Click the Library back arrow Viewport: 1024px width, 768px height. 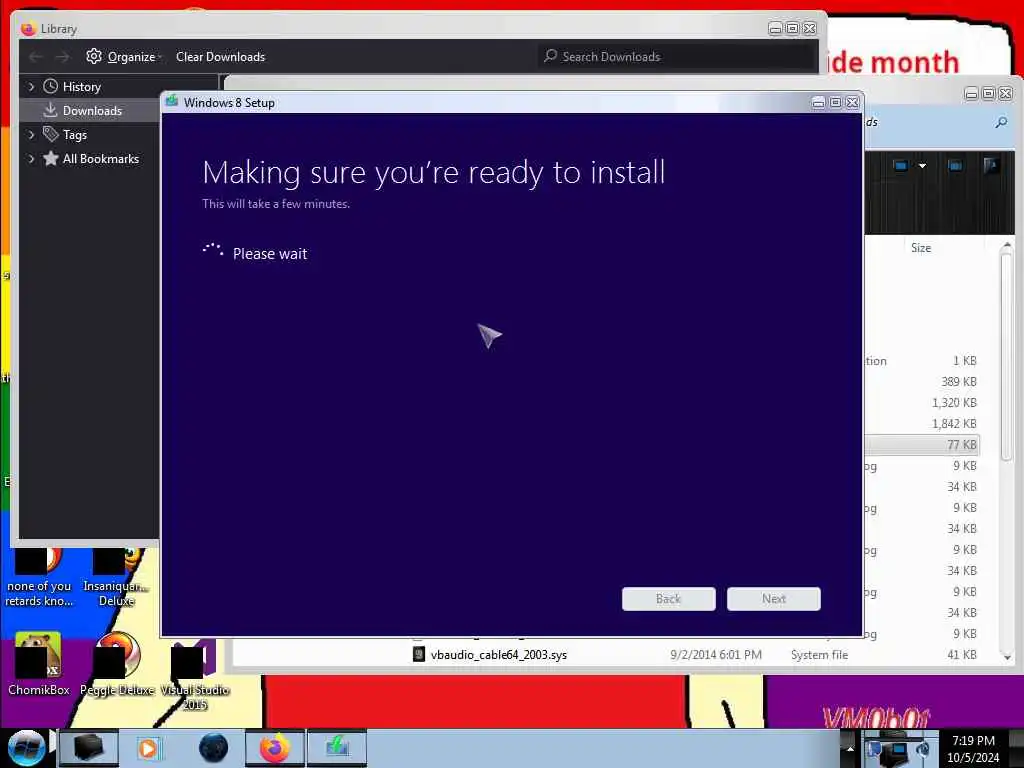[36, 57]
